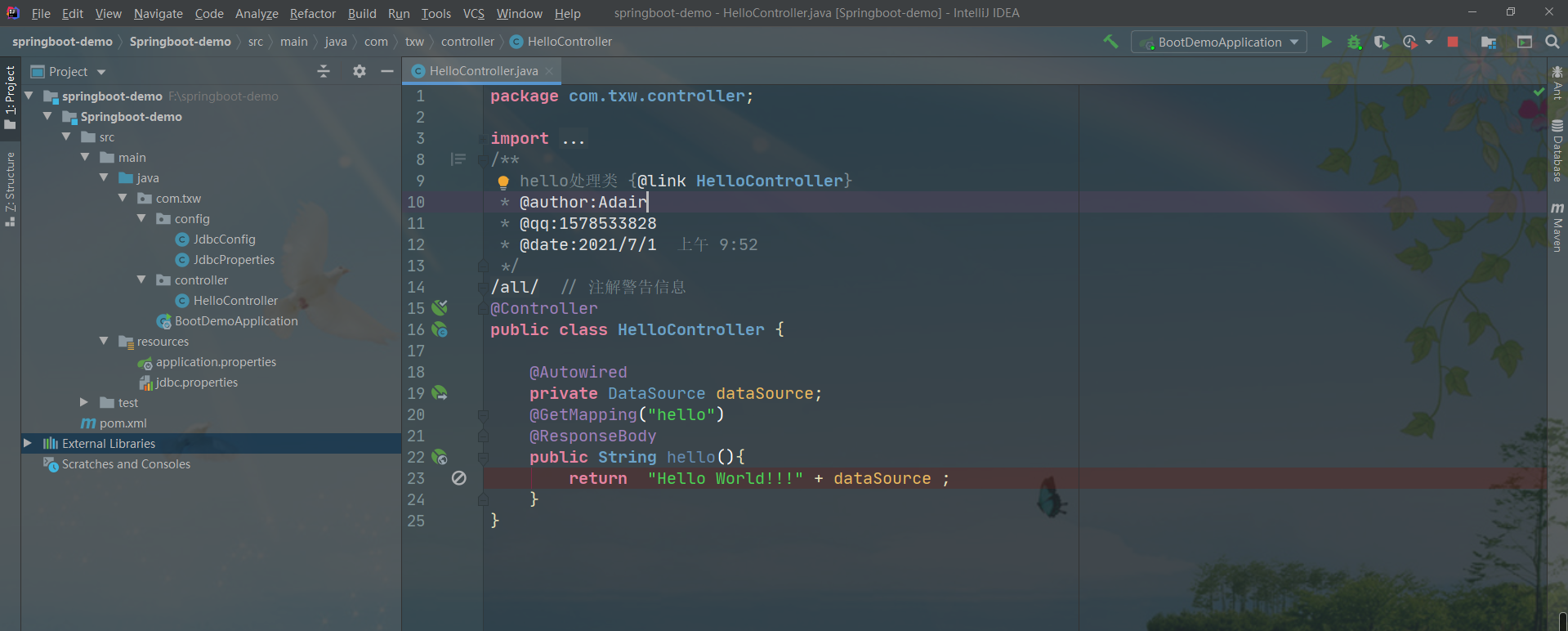The height and width of the screenshot is (631, 1568).
Task: Open the Navigate menu
Action: pyautogui.click(x=159, y=13)
